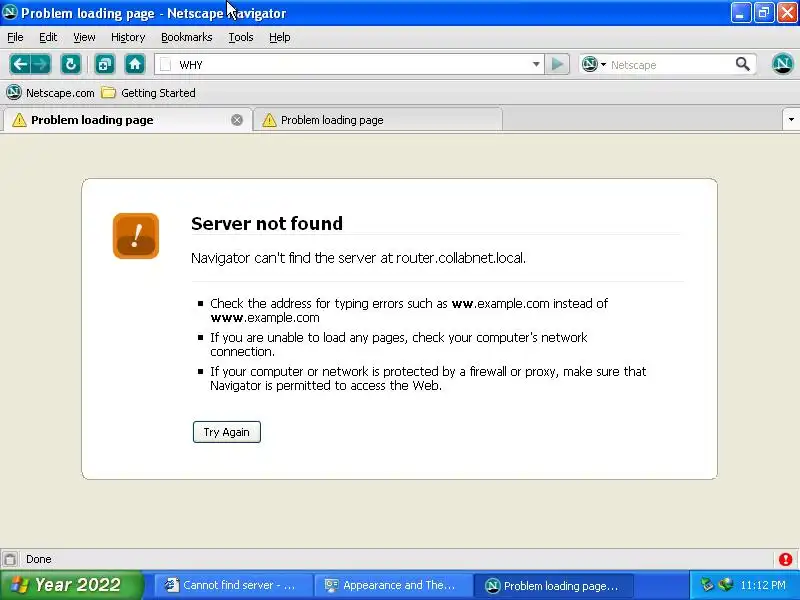Viewport: 800px width, 600px height.
Task: Click the Try Again button
Action: coord(227,432)
